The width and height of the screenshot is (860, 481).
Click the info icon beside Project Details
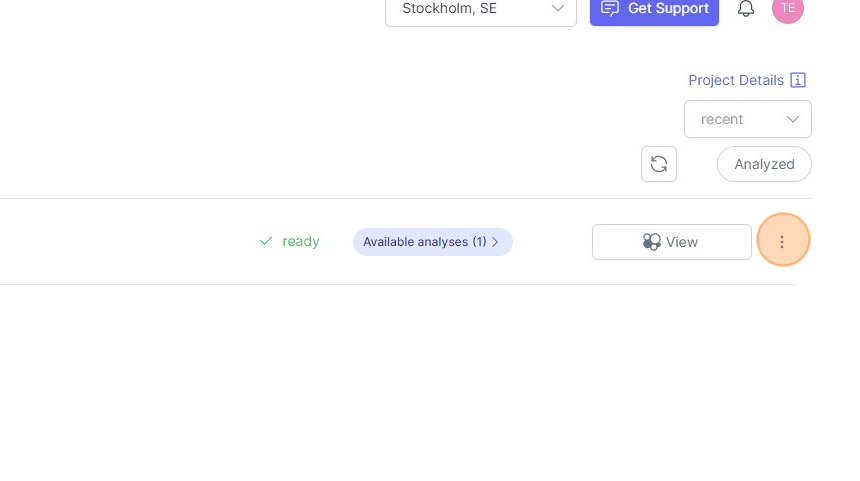pos(798,80)
